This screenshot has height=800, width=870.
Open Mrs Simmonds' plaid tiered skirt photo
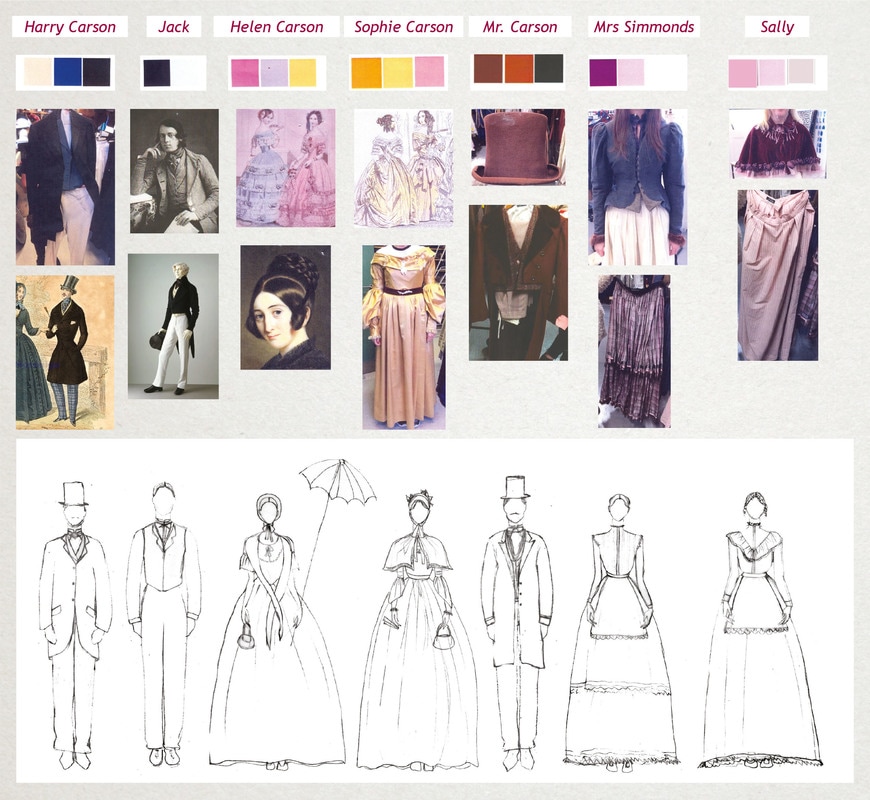634,351
